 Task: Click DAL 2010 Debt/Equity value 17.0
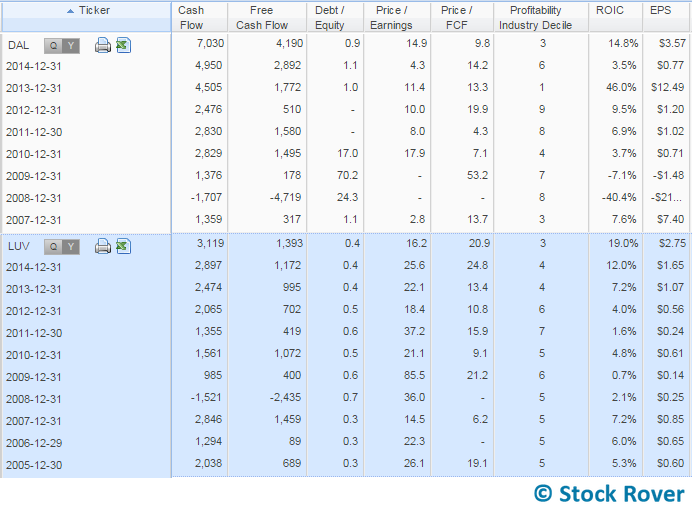tap(347, 154)
